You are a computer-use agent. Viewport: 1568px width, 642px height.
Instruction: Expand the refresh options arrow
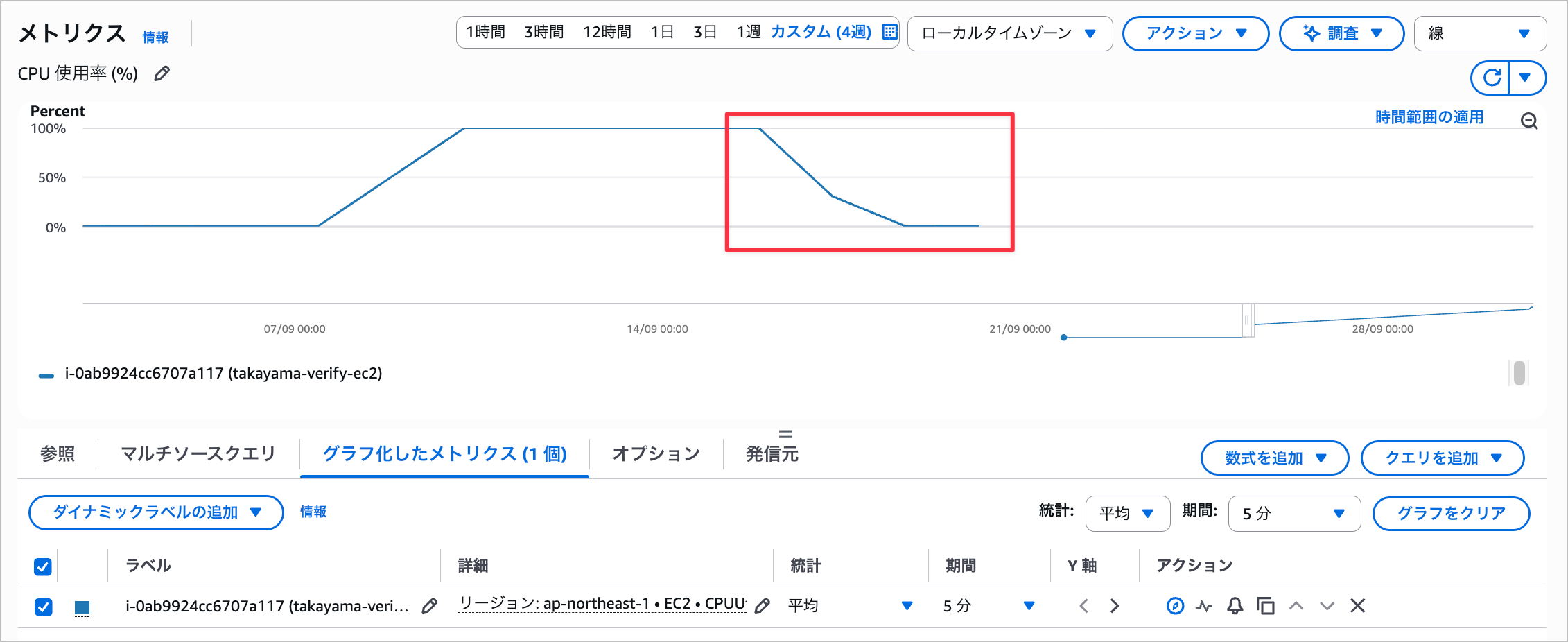click(x=1525, y=78)
